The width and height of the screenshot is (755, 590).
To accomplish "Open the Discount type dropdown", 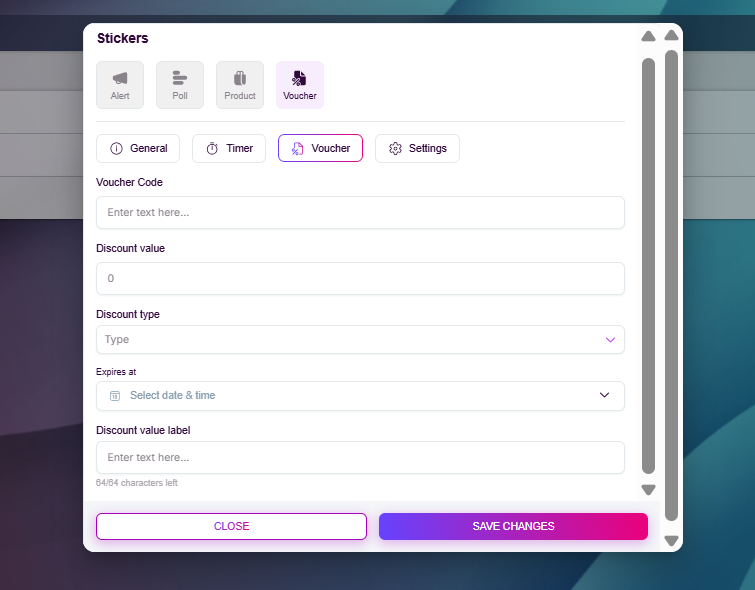I will [x=360, y=340].
